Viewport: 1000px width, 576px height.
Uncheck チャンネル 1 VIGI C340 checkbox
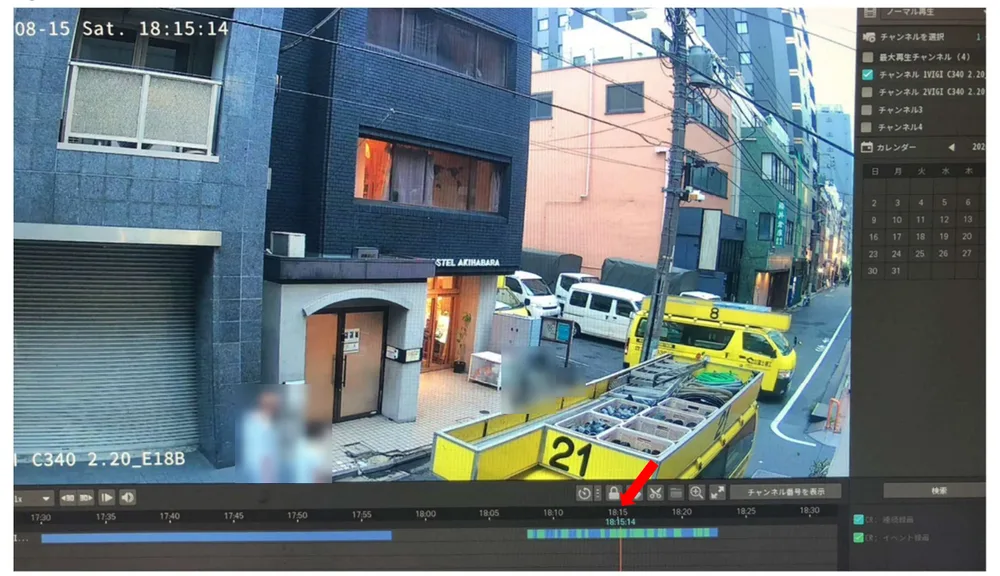pos(867,75)
